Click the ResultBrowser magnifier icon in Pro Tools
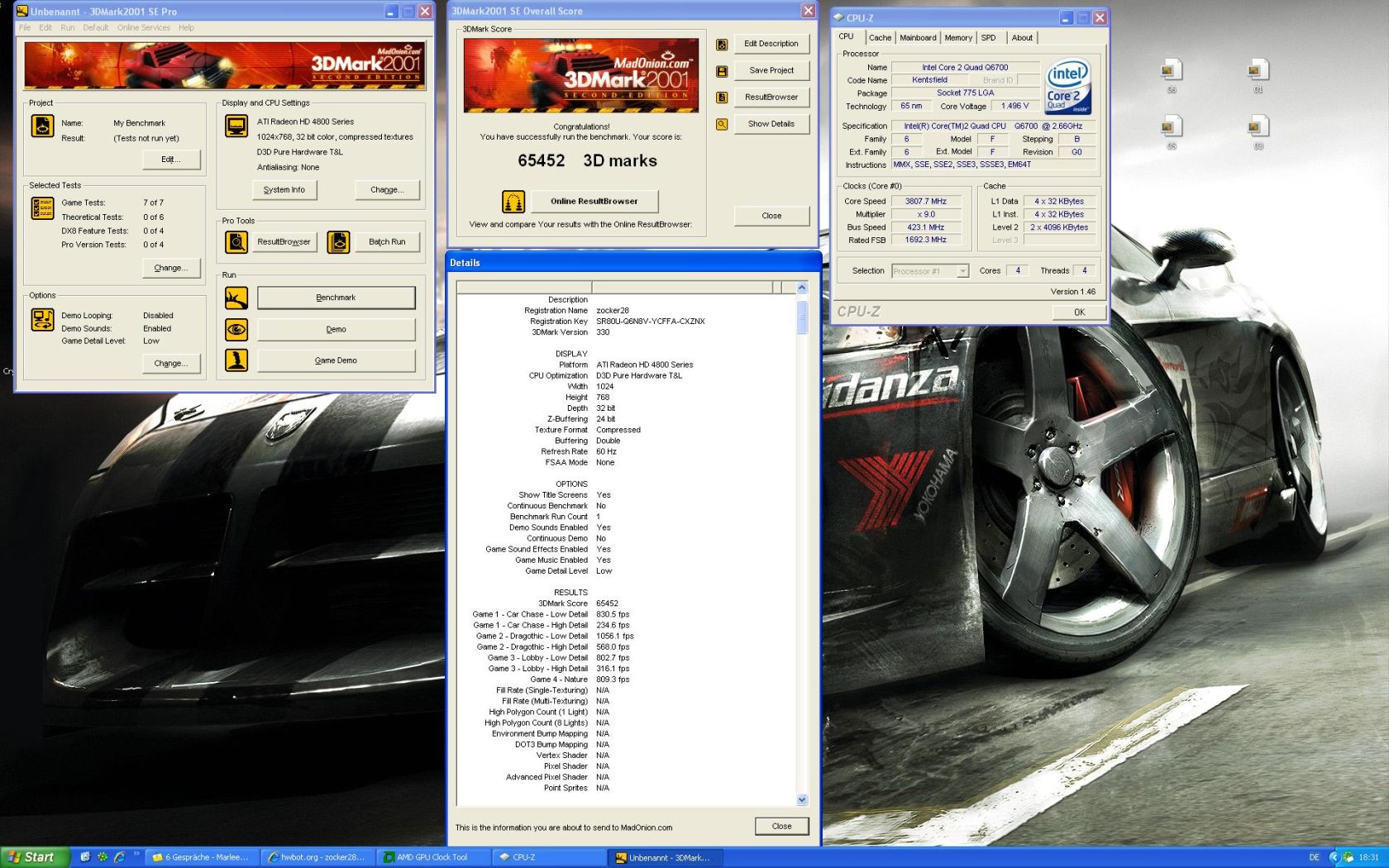Image resolution: width=1389 pixels, height=868 pixels. point(236,242)
